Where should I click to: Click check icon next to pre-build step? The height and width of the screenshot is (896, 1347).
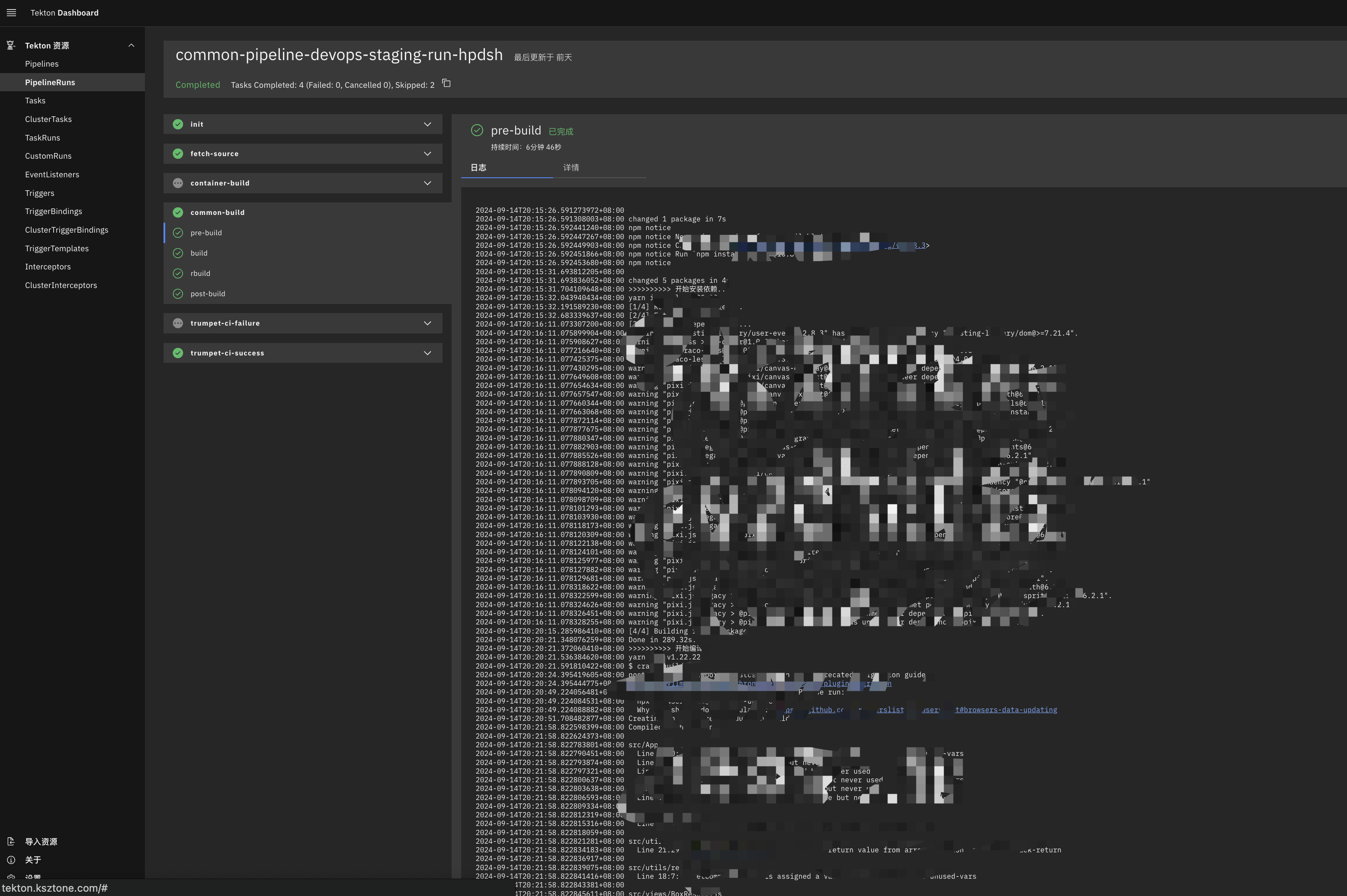pos(178,233)
